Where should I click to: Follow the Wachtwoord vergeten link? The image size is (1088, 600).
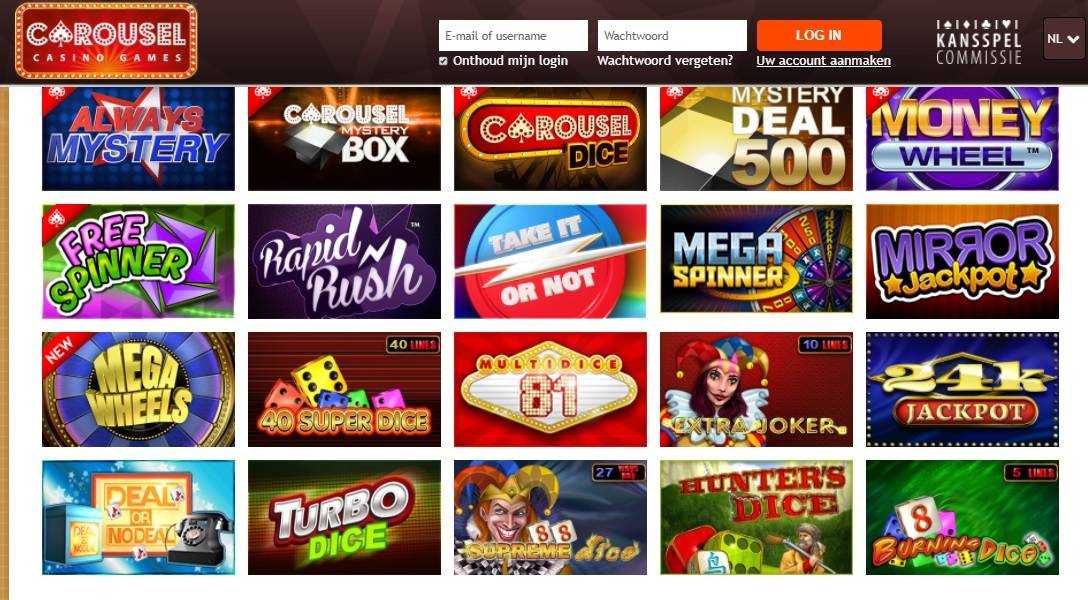[x=665, y=61]
